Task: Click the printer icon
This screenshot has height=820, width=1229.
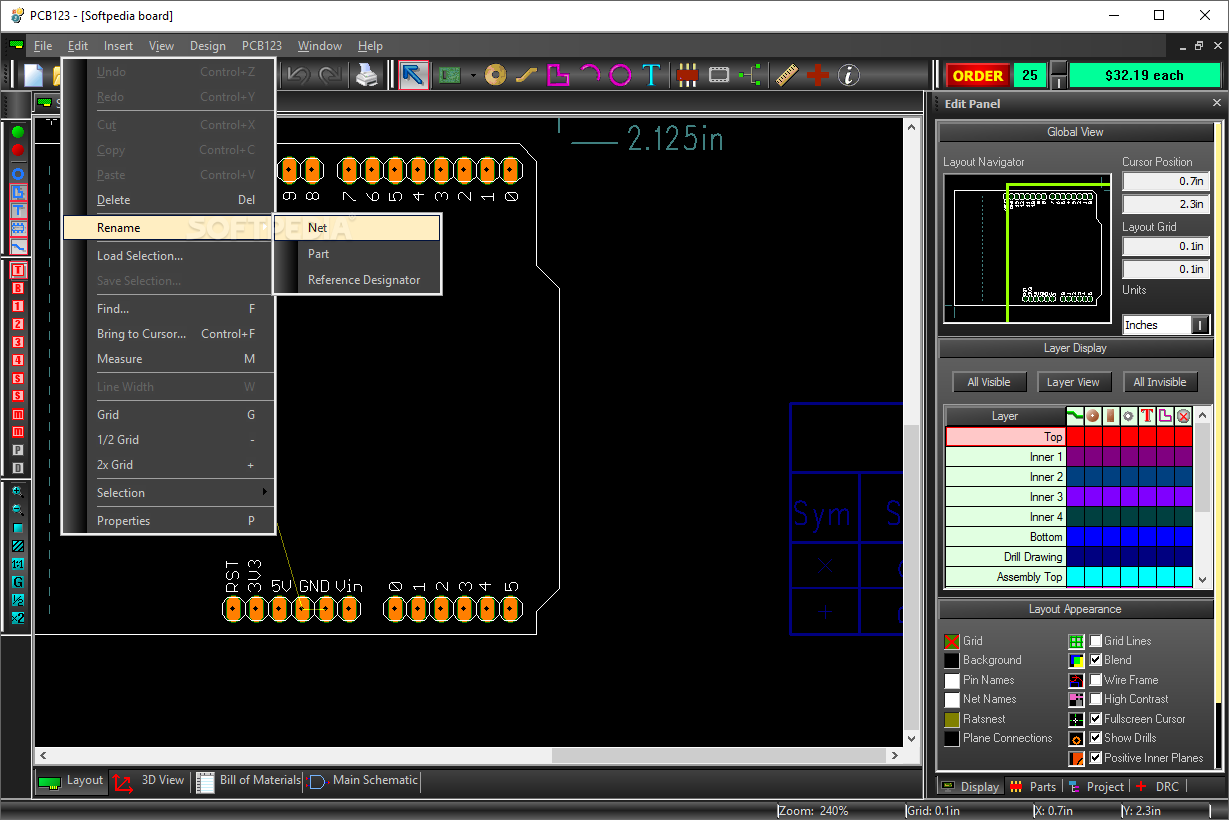Action: 368,75
